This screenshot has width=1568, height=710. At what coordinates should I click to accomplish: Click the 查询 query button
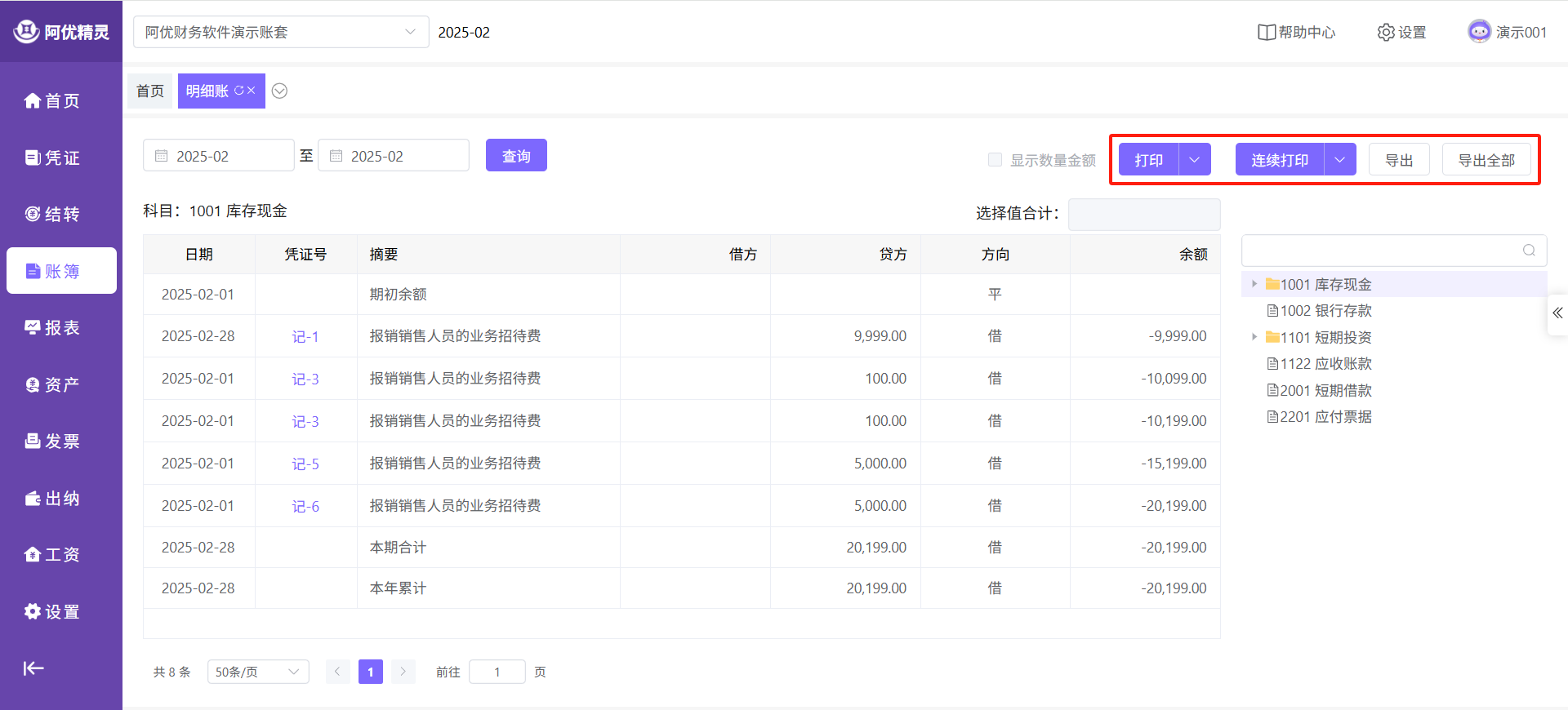click(516, 155)
